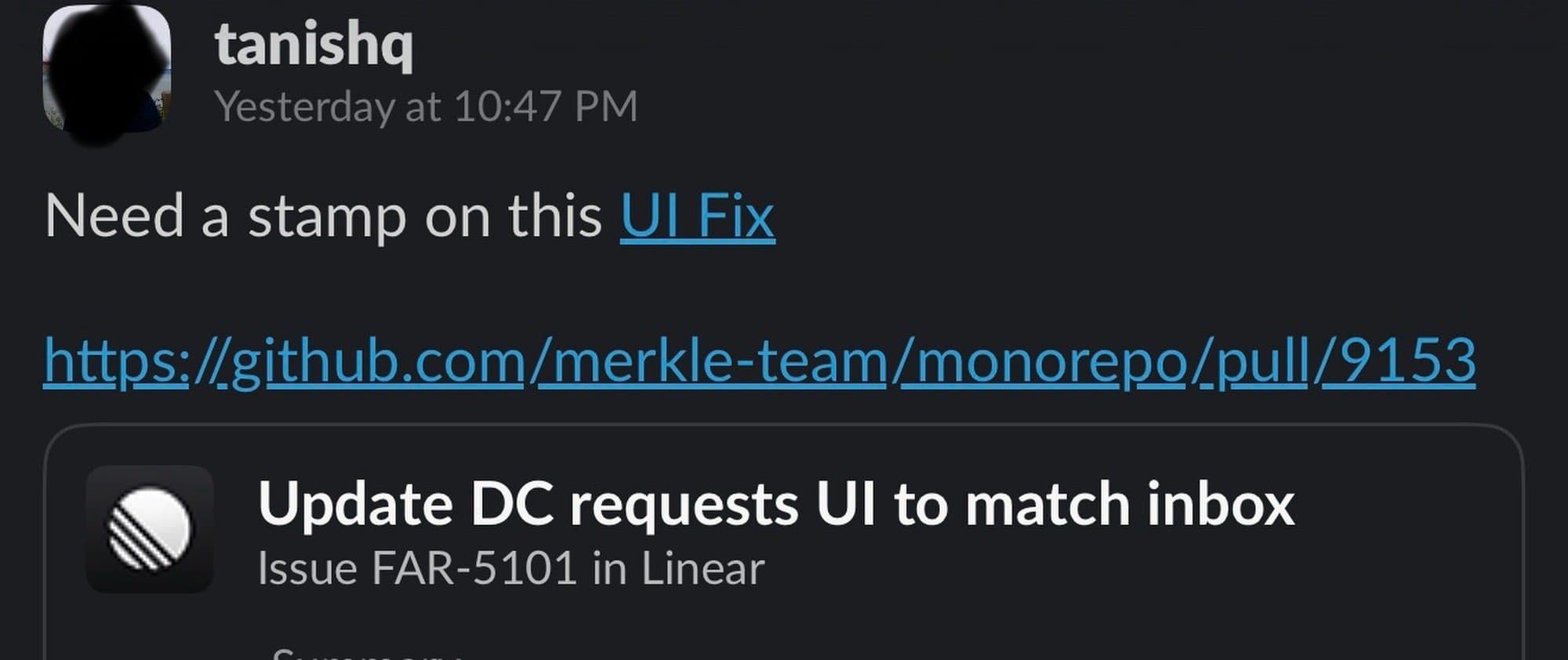Click the partially visible Summary label

click(x=365, y=654)
